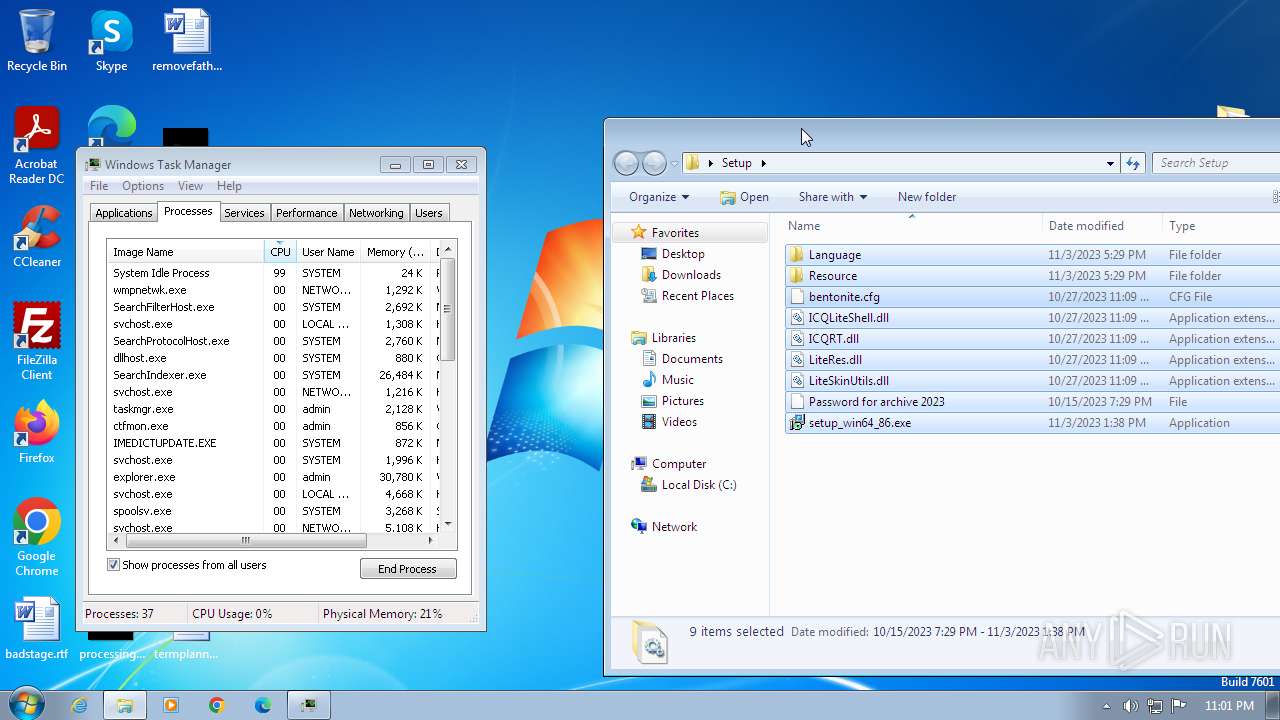Click the Chrome taskbar icon
This screenshot has height=720, width=1280.
(x=217, y=705)
